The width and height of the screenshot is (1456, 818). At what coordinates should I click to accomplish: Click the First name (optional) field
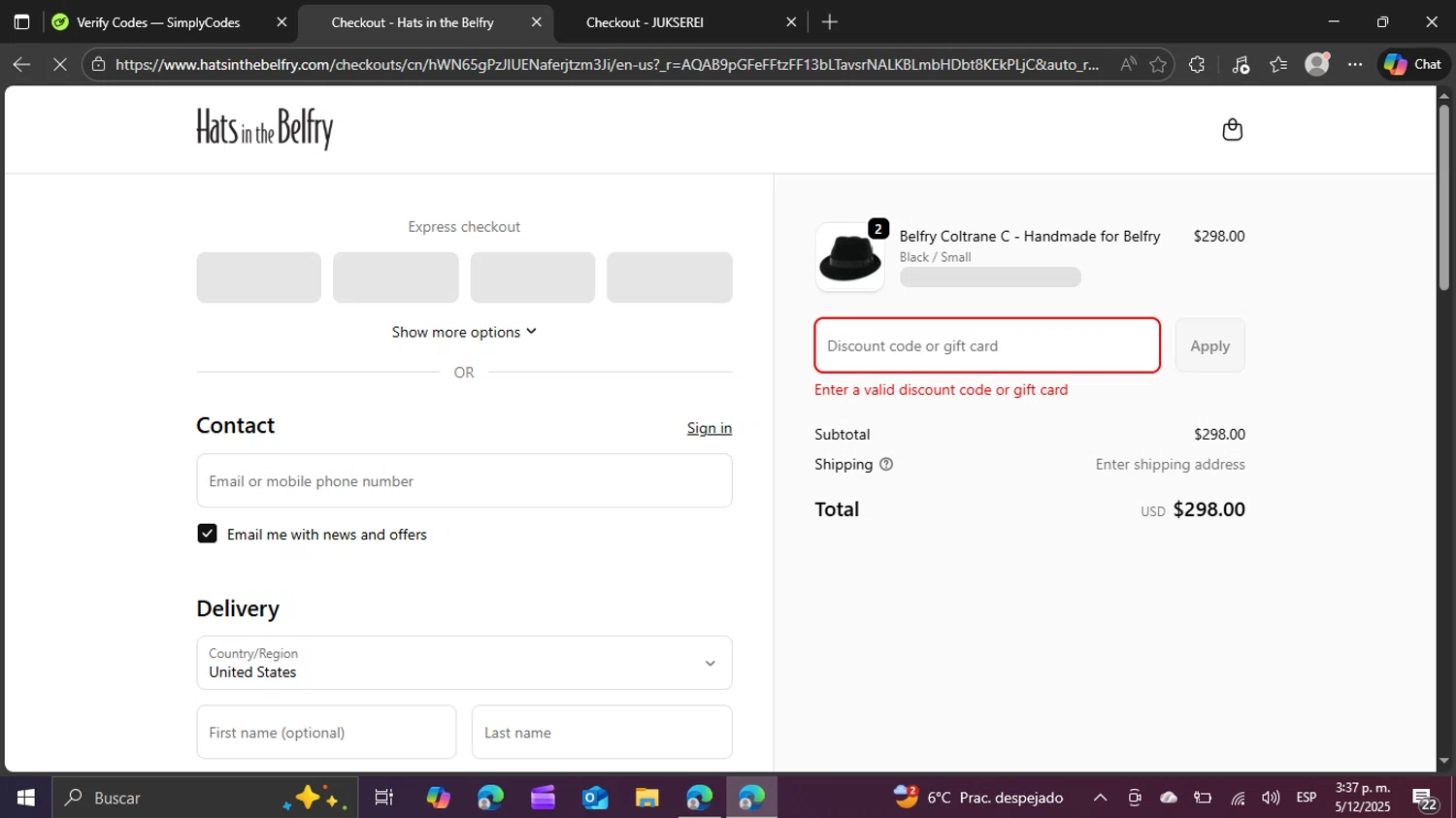coord(326,733)
